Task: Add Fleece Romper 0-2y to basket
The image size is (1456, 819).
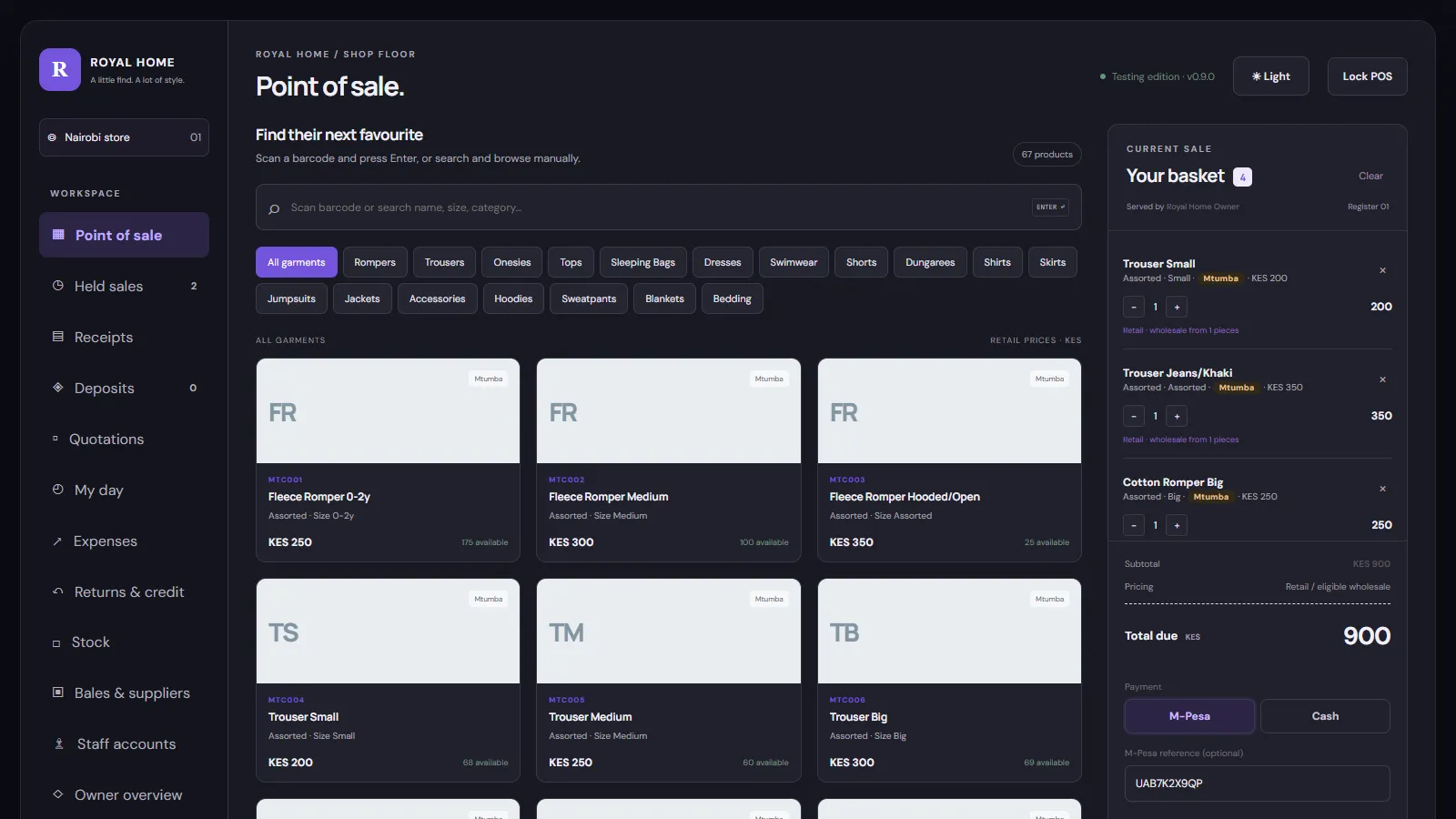Action: tap(388, 460)
